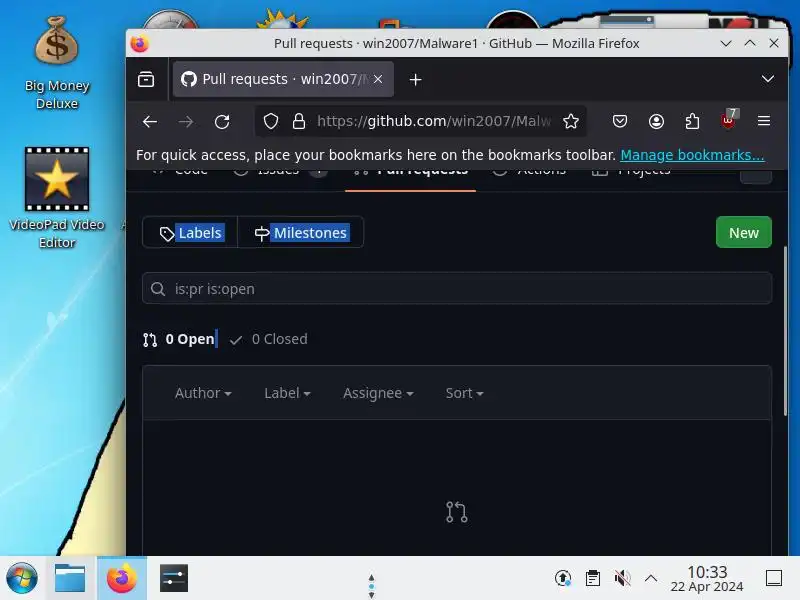
Task: Select the VideoPad Video Editor desktop icon
Action: (x=57, y=198)
